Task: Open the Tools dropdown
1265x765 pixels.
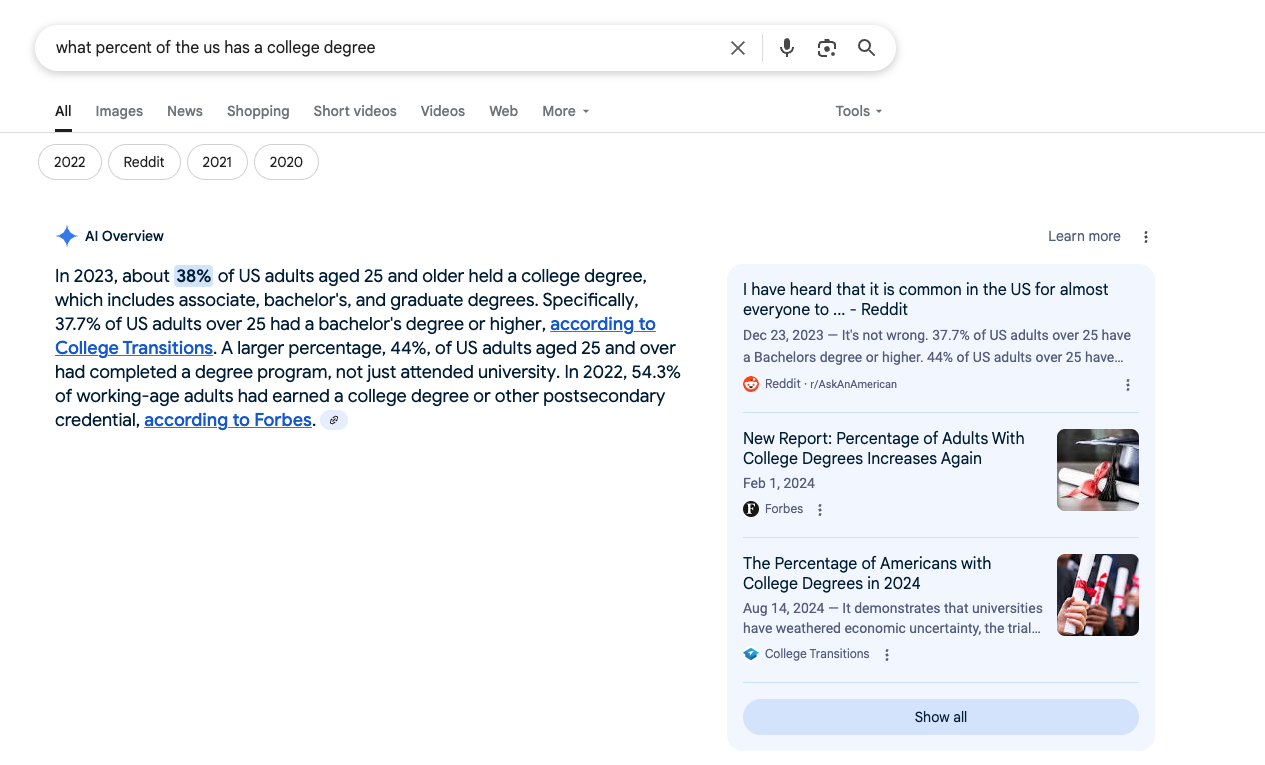Action: tap(858, 111)
